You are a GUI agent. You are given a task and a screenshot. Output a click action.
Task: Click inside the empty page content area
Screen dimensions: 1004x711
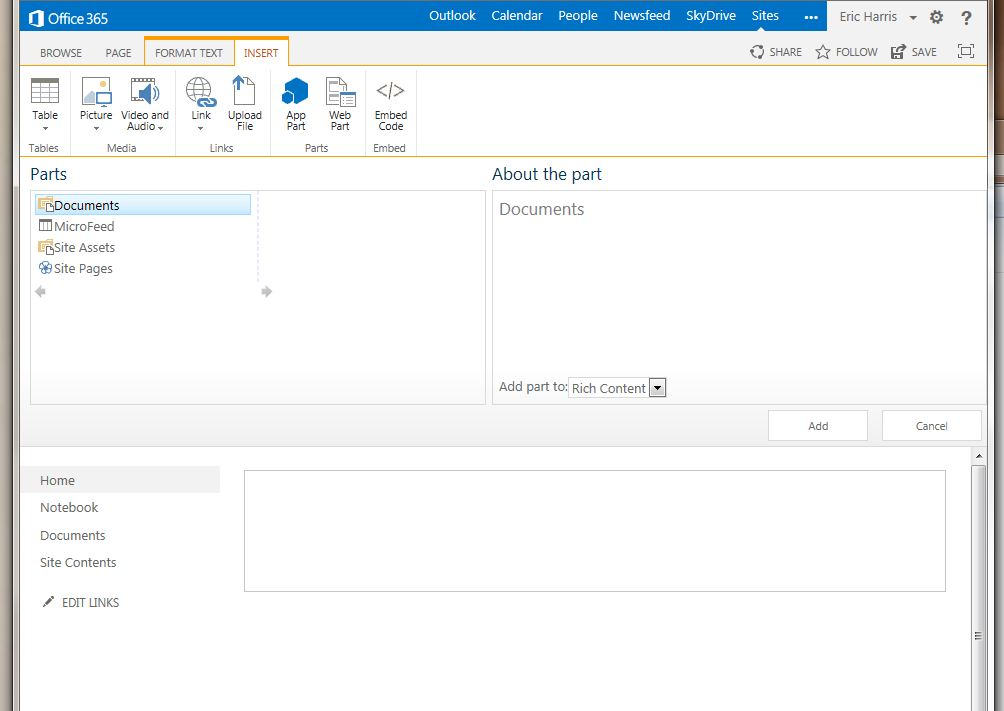click(595, 530)
